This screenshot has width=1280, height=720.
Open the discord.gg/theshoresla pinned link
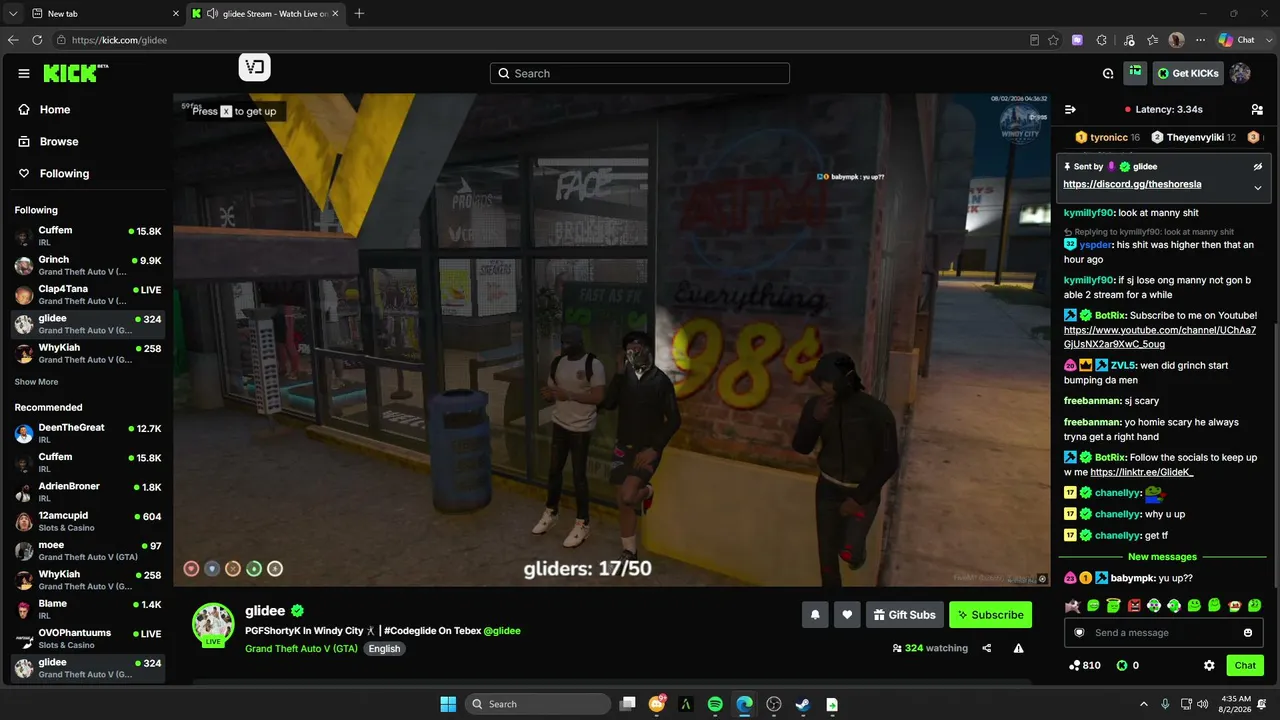(1132, 185)
